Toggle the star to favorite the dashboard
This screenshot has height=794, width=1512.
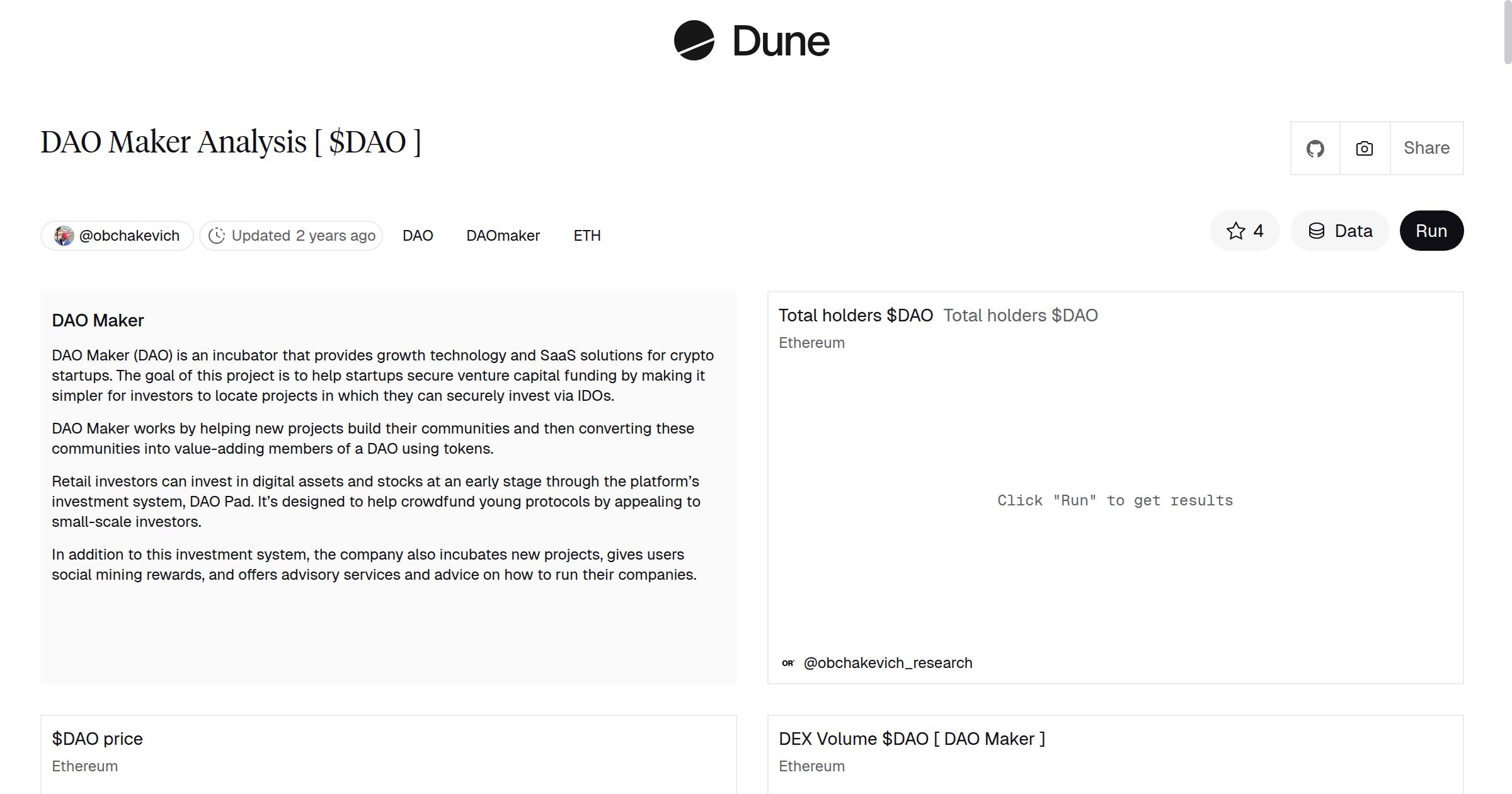[x=1235, y=231]
